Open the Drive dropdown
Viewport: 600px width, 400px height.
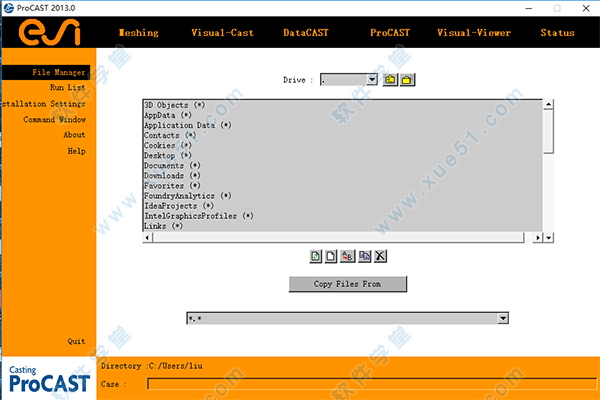[x=372, y=80]
